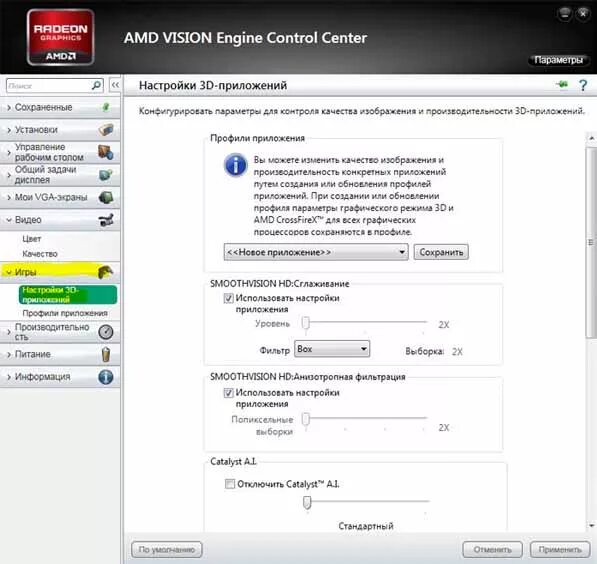Click the Catalyst A.I. slider handle
This screenshot has height=564, width=597.
tap(307, 502)
